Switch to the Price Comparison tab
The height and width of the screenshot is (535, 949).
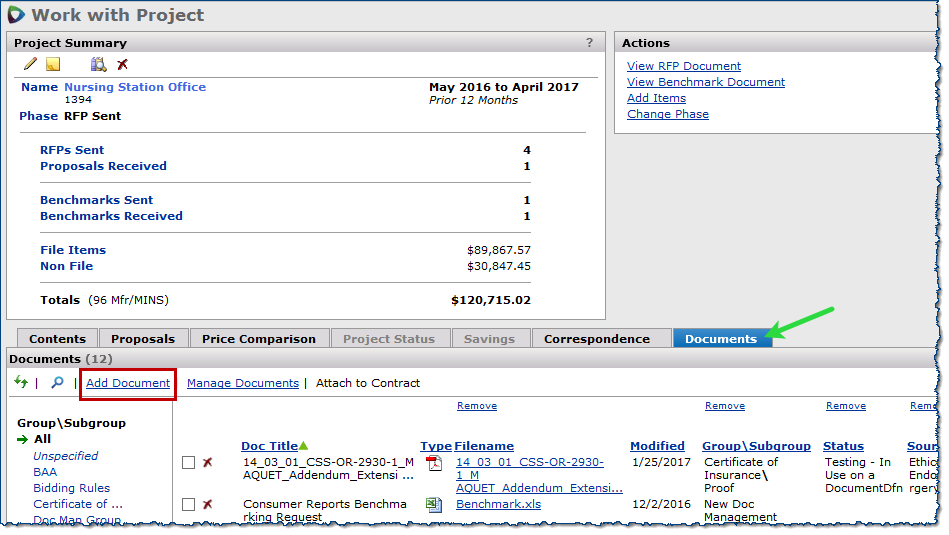coord(258,339)
